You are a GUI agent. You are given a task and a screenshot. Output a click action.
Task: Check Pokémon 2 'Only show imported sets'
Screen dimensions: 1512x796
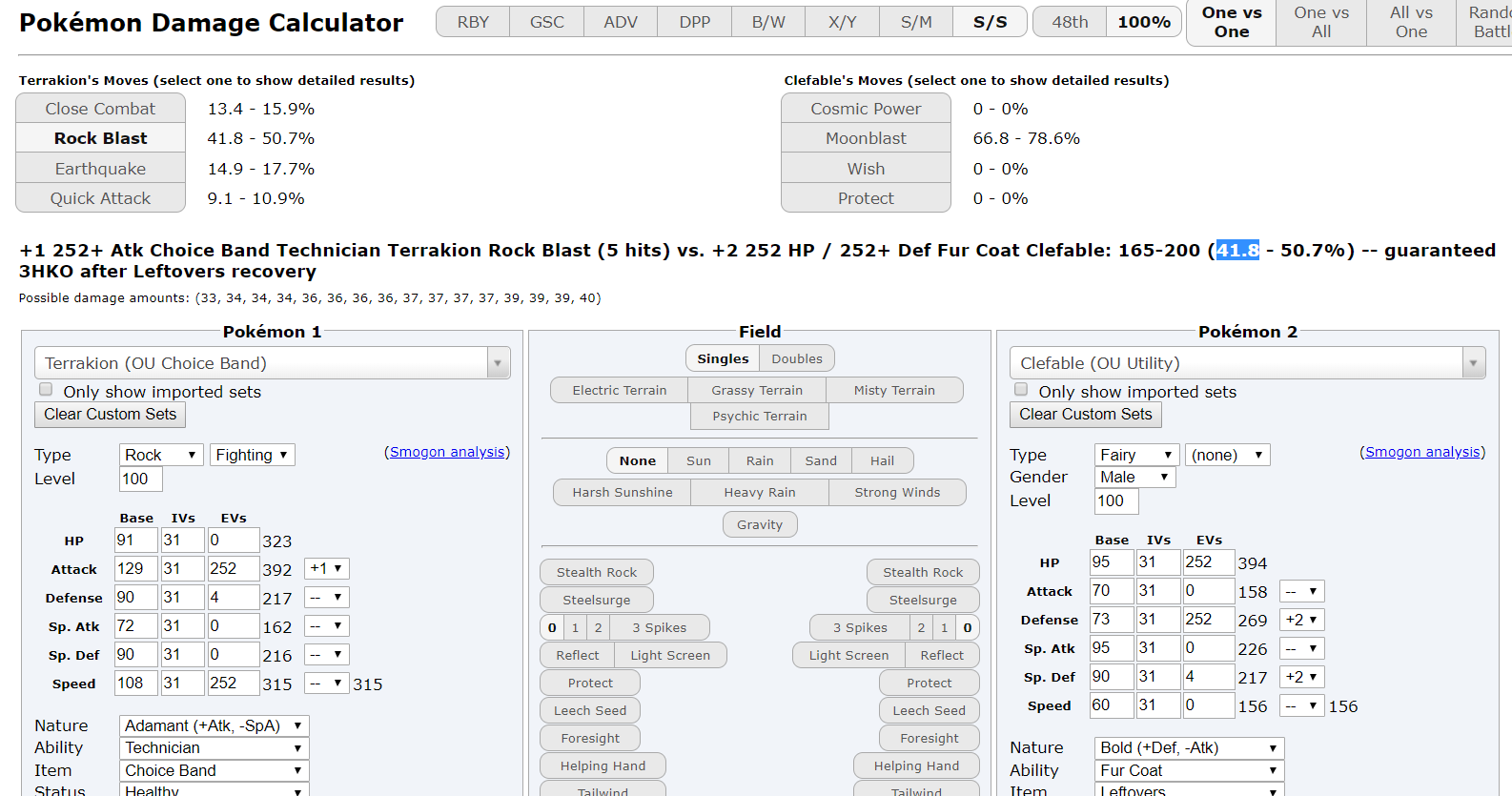1021,390
